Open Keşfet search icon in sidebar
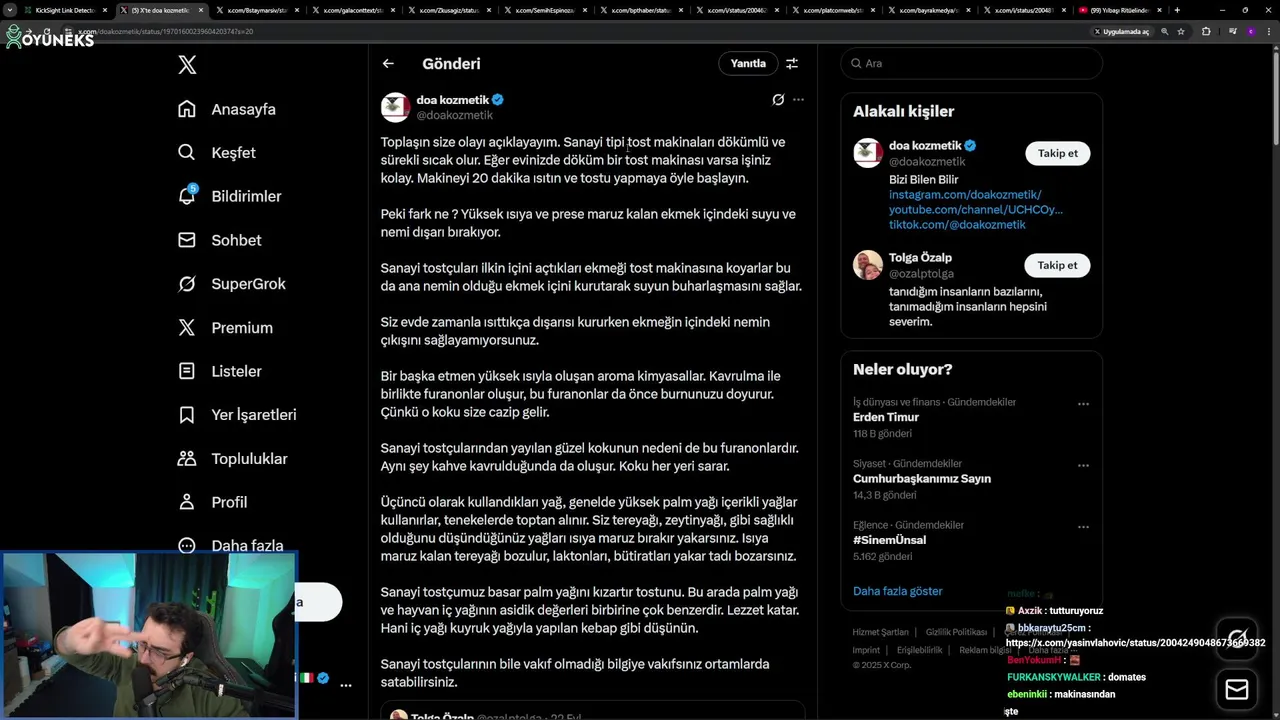1280x720 pixels. click(x=187, y=153)
